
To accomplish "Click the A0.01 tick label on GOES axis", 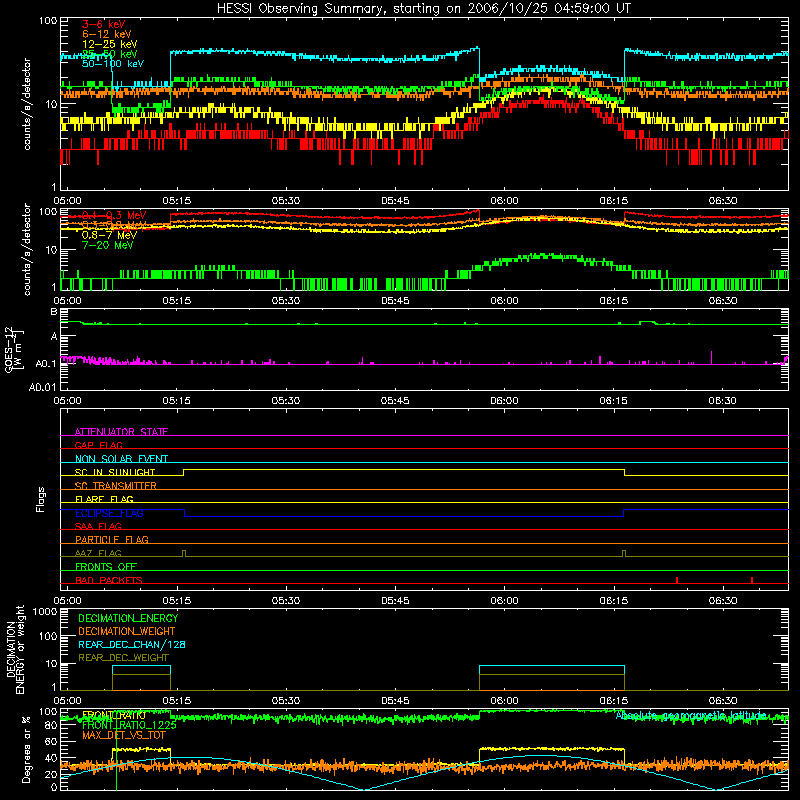I will pos(42,387).
